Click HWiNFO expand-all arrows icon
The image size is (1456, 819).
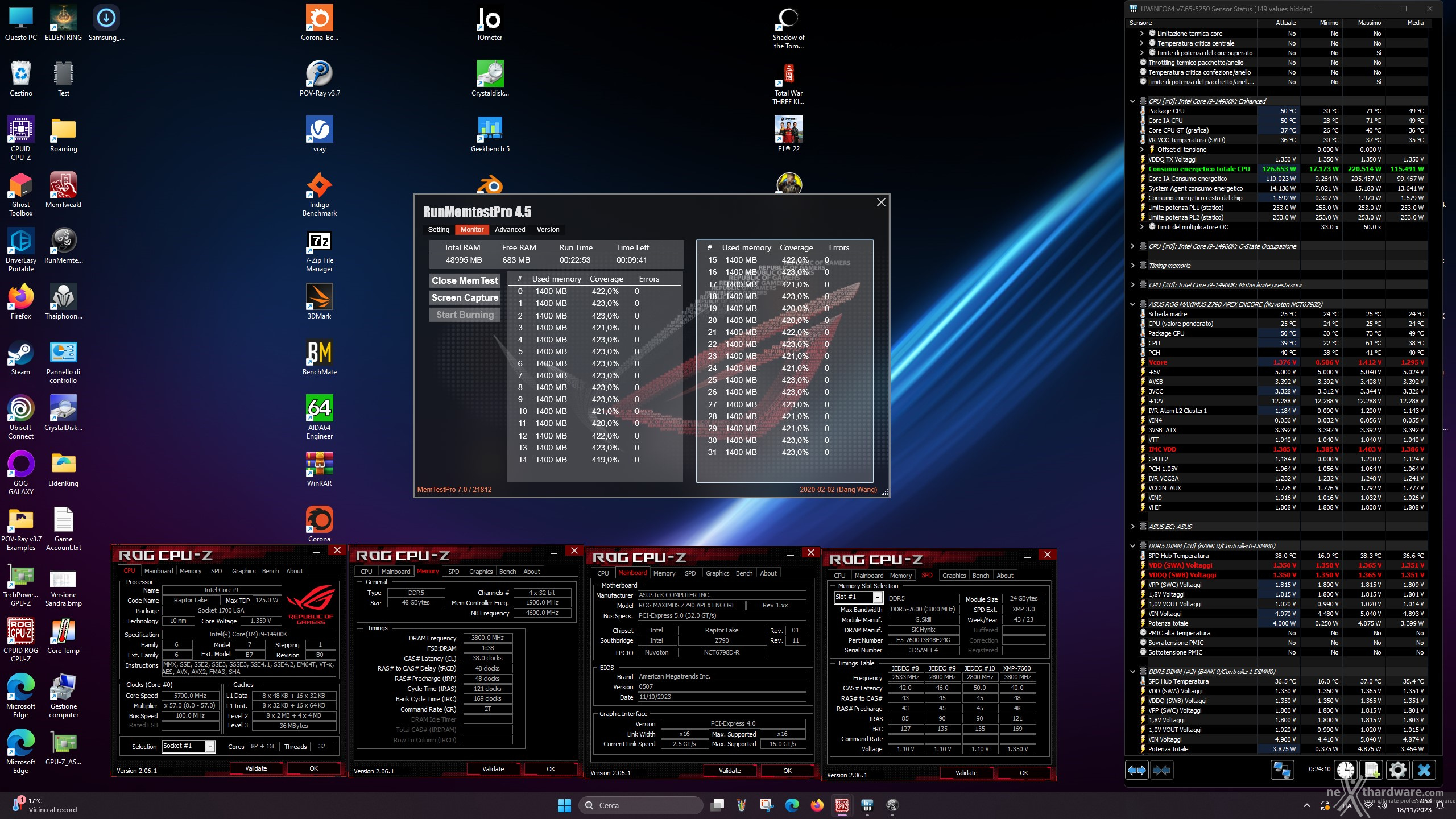[1137, 770]
